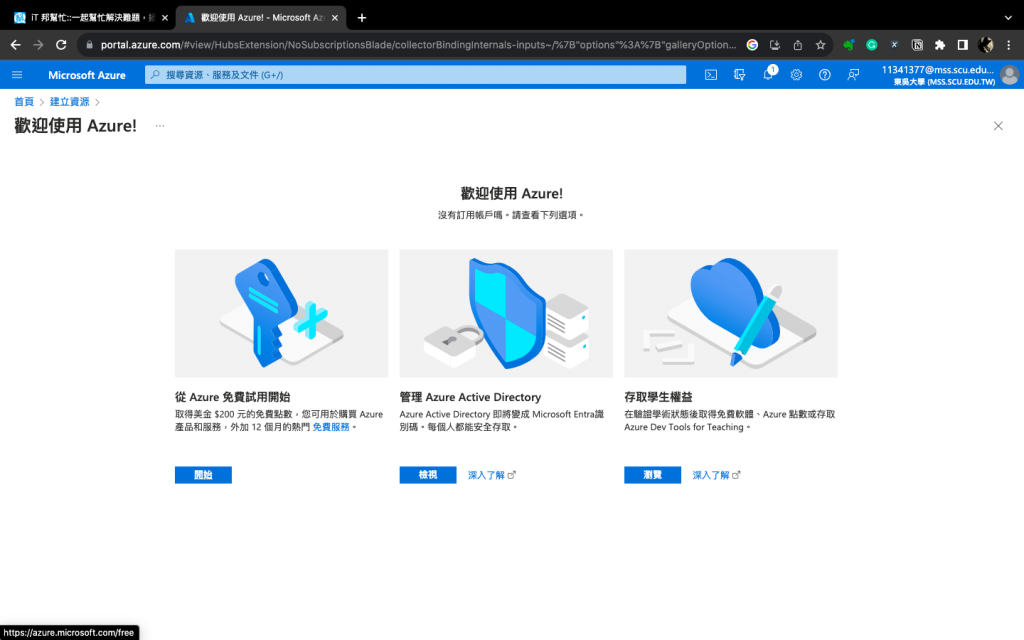This screenshot has height=640, width=1024.
Task: Click the 存取學生權益 heading
Action: coord(658,397)
